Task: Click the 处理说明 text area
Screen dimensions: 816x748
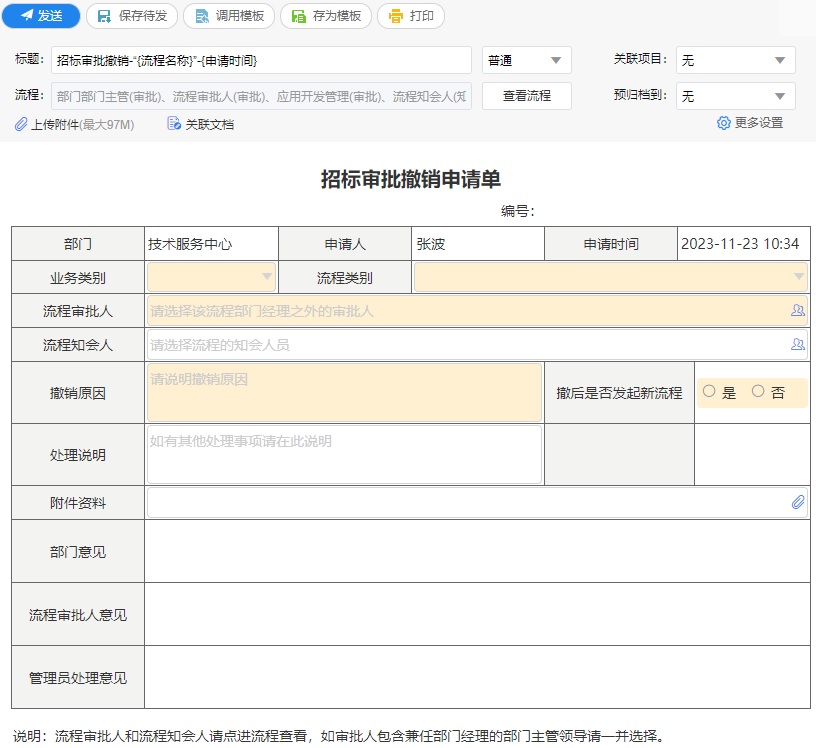Action: coord(345,454)
